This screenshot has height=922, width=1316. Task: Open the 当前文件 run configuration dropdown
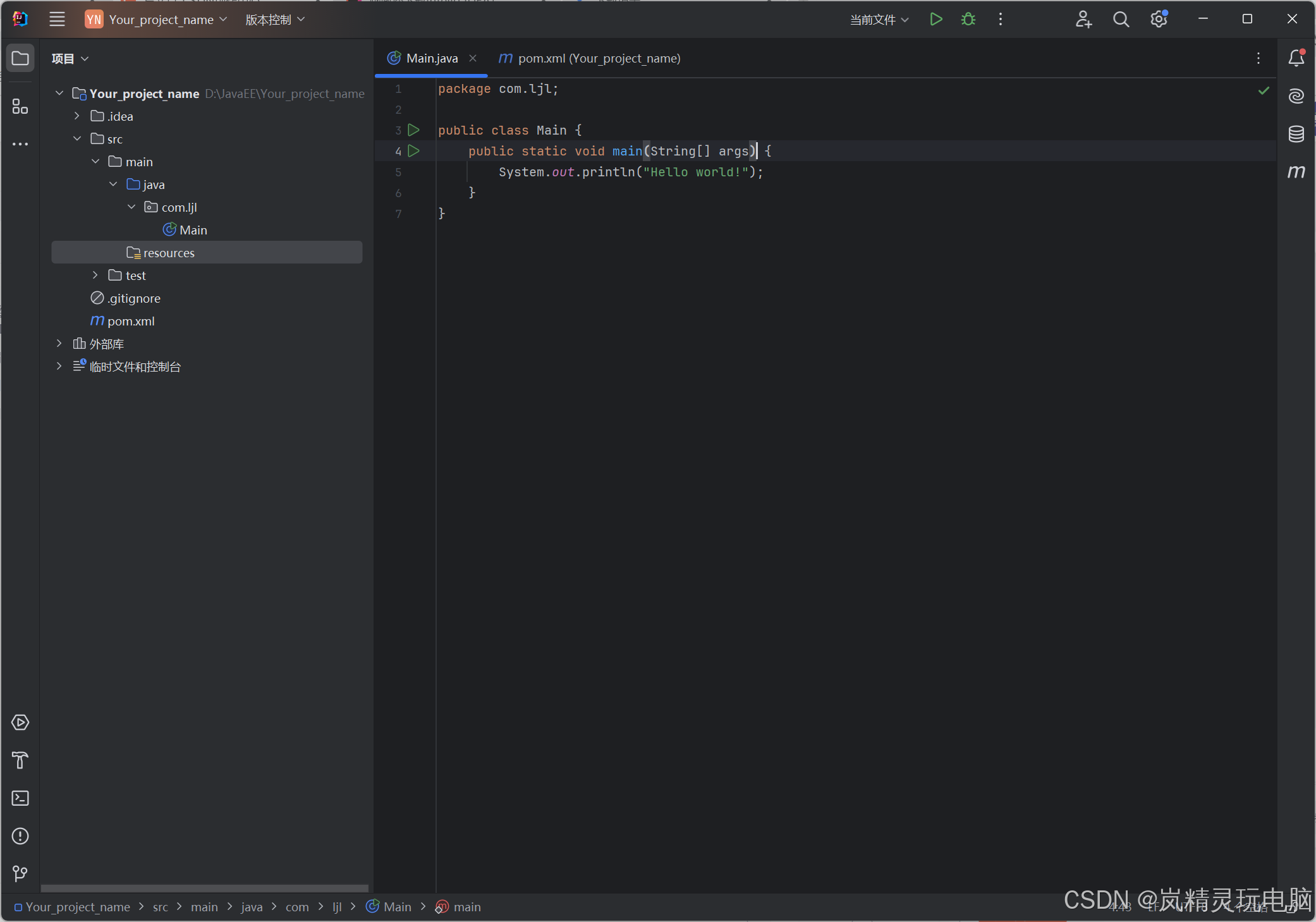879,20
